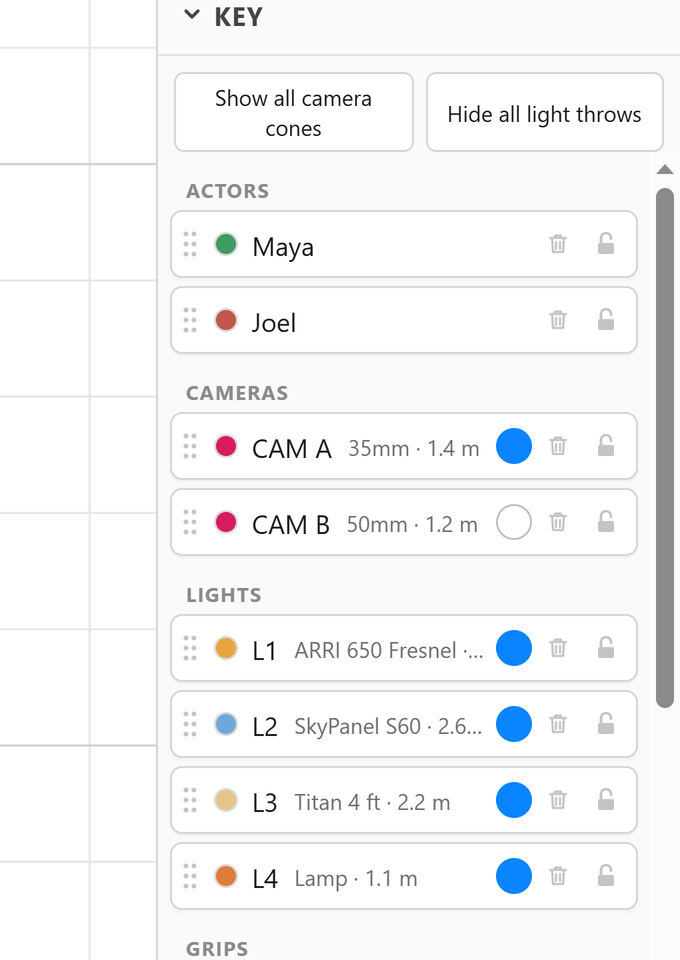Screen dimensions: 680x960
Task: Select the Joel actor name
Action: [x=274, y=323]
